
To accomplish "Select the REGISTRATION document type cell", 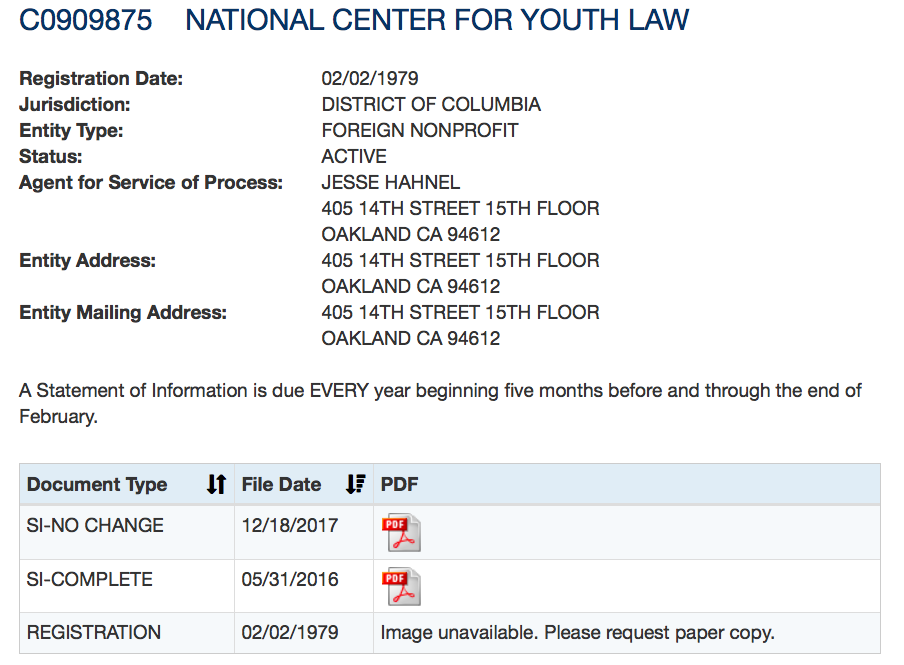I will tap(94, 633).
